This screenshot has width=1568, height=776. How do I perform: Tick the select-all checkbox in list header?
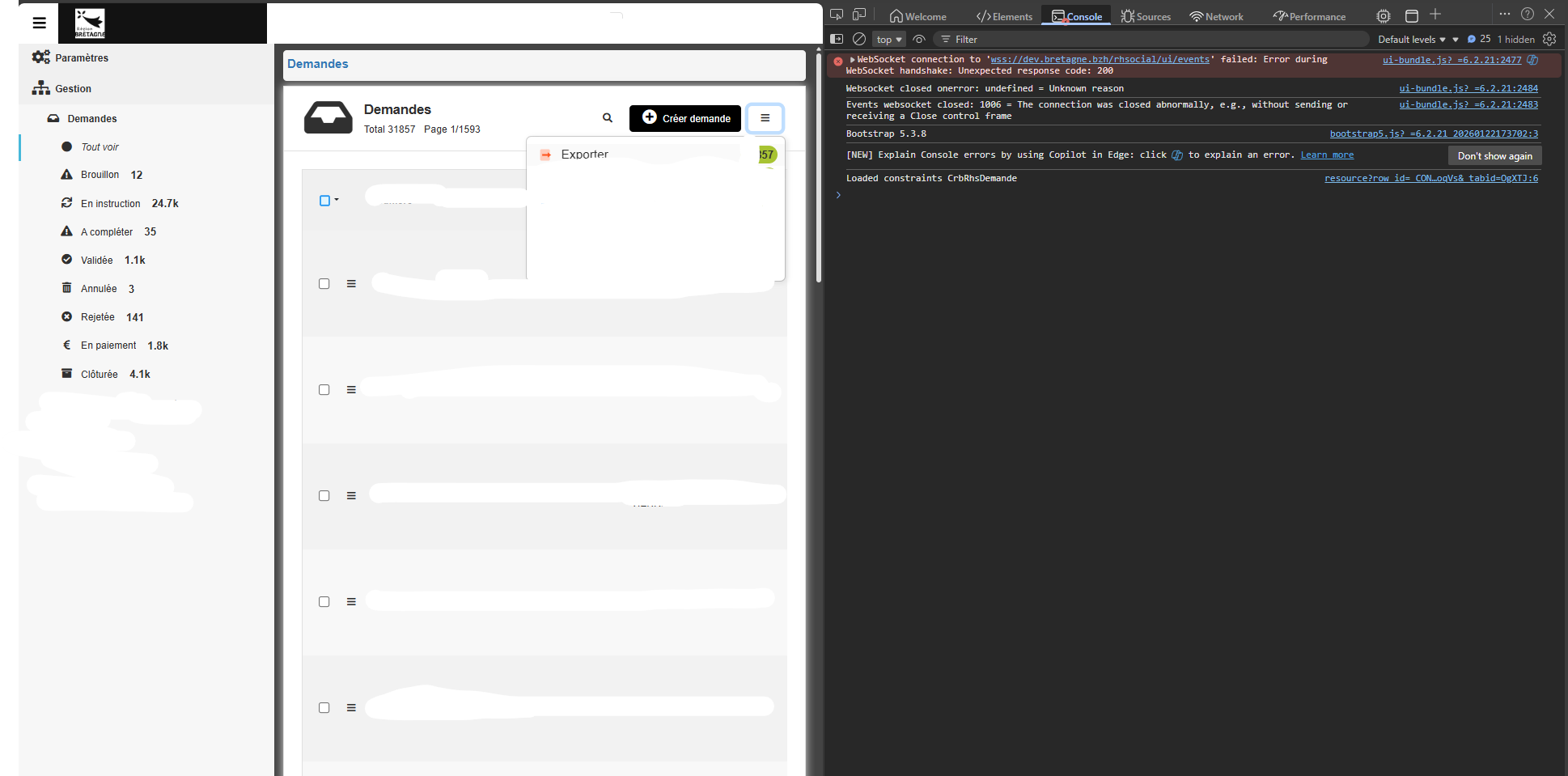click(x=324, y=201)
